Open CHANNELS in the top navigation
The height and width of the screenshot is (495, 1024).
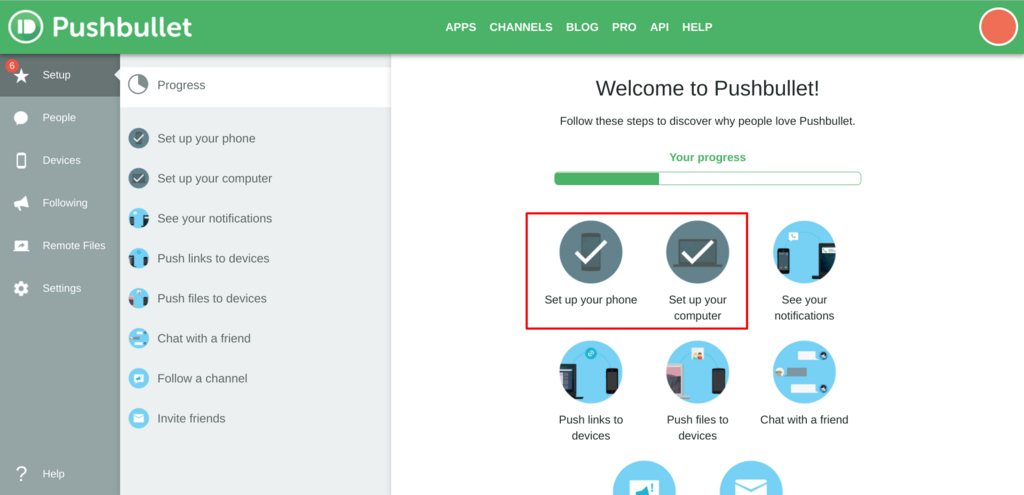521,27
